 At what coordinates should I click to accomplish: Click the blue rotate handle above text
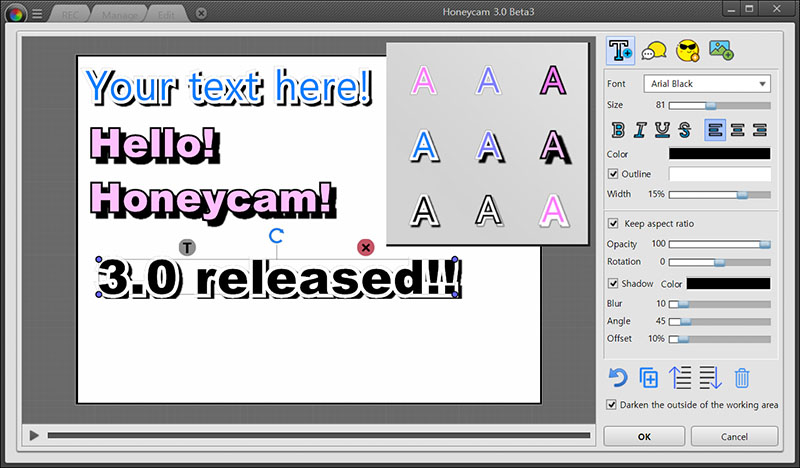click(276, 235)
